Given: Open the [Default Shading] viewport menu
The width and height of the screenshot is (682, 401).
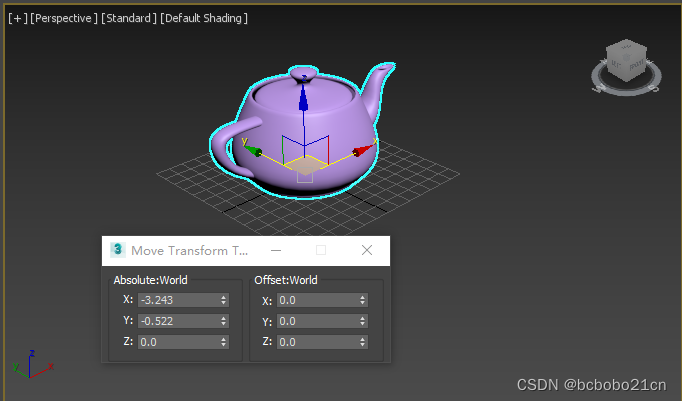Looking at the screenshot, I should (204, 18).
